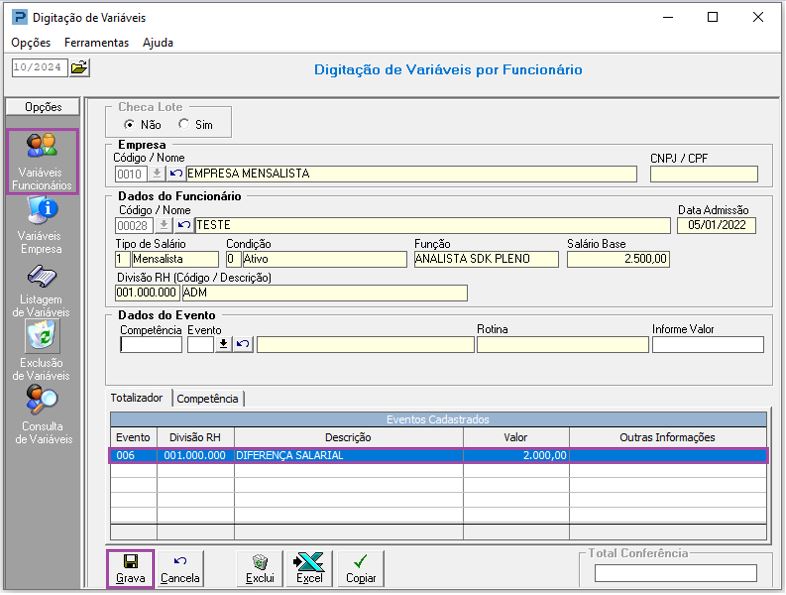Viewport: 786px width, 595px height.
Task: Open Exclusão de Variáveis recycle bin icon
Action: pyautogui.click(x=43, y=336)
